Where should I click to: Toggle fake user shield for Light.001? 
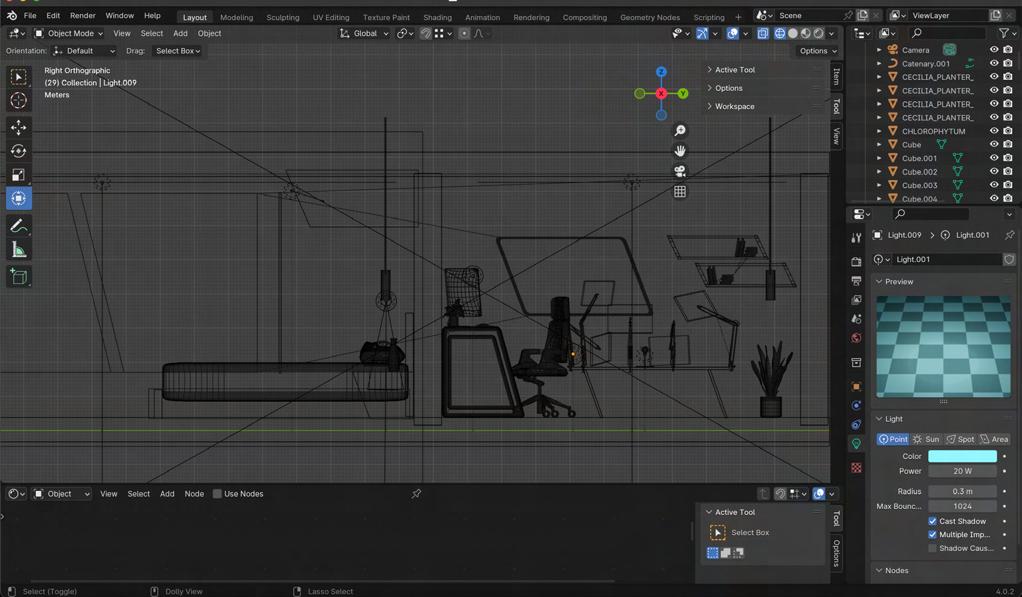coord(1009,259)
